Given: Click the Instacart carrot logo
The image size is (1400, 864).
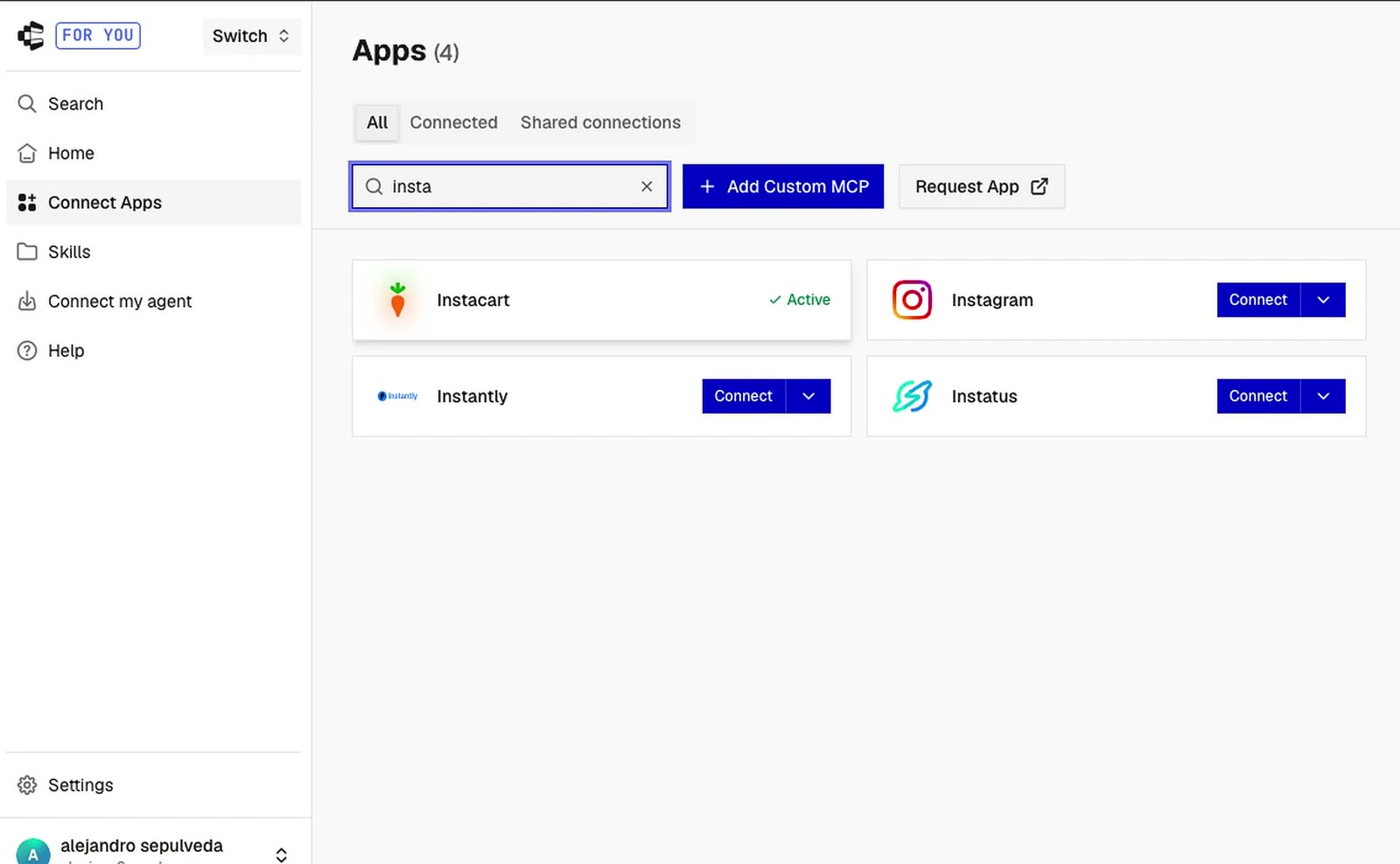Looking at the screenshot, I should click(x=397, y=300).
